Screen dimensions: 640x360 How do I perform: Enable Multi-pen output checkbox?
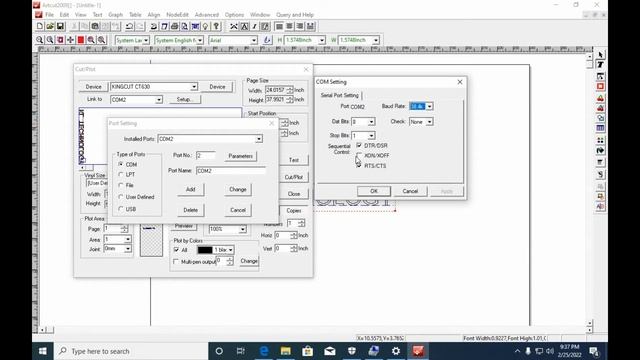coord(176,262)
